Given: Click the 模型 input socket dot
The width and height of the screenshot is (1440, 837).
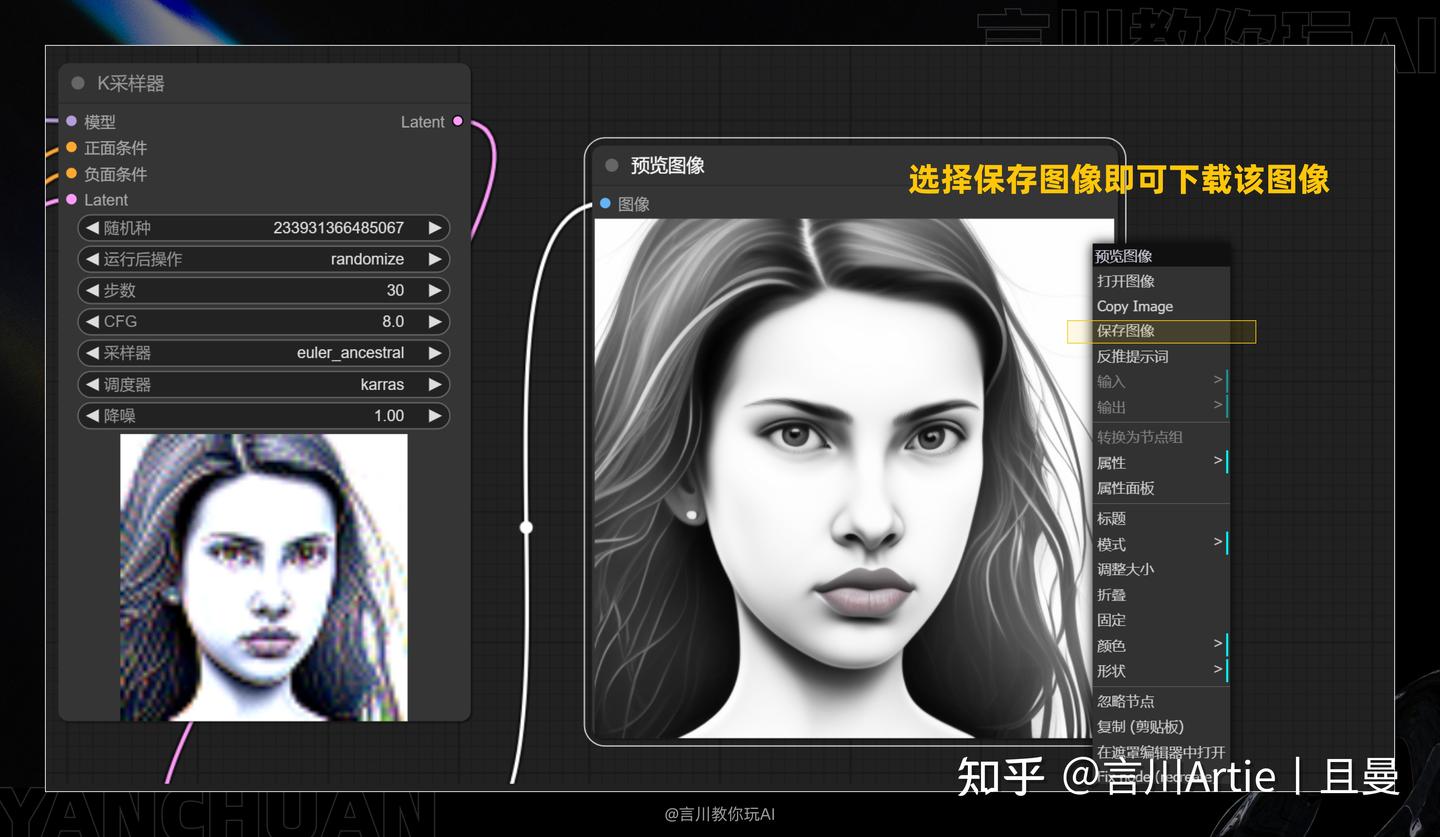Looking at the screenshot, I should click(71, 121).
